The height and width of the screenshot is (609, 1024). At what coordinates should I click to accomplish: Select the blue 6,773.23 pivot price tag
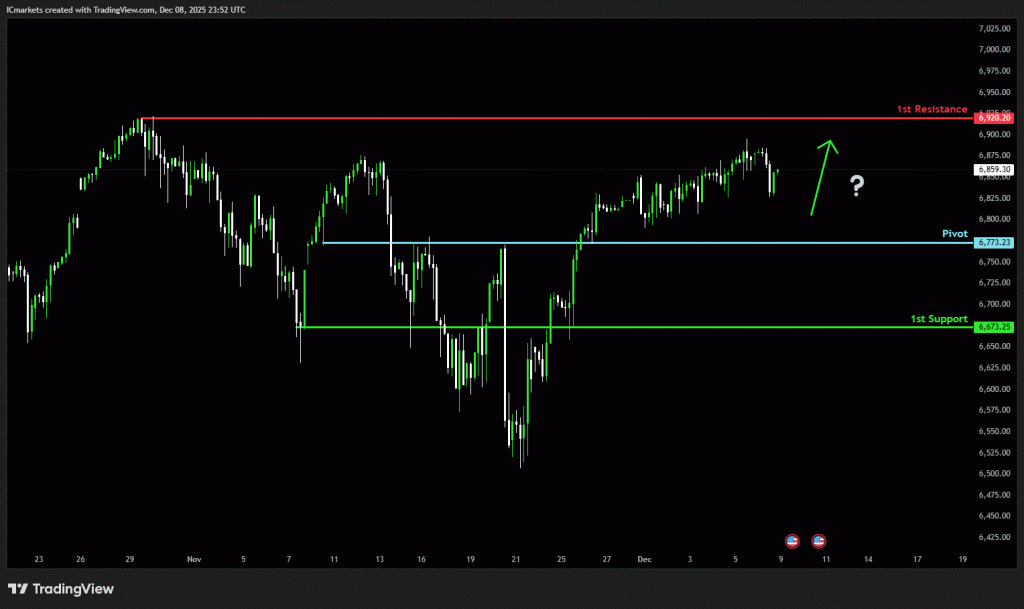click(991, 243)
